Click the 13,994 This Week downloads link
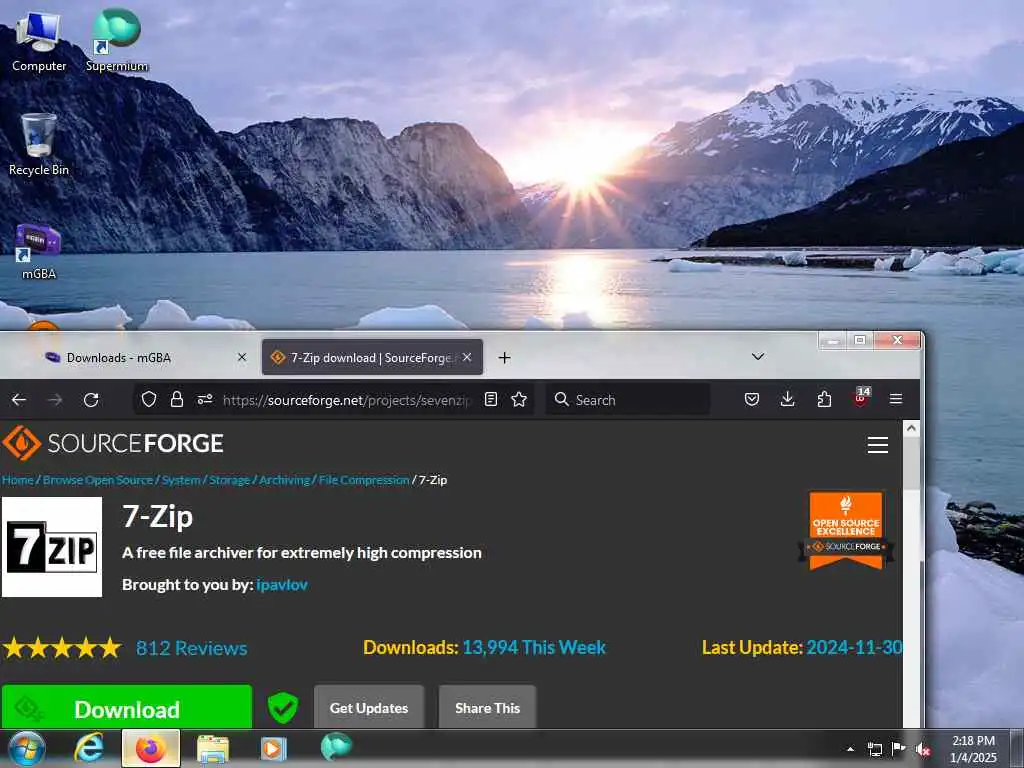The image size is (1024, 768). tap(534, 647)
